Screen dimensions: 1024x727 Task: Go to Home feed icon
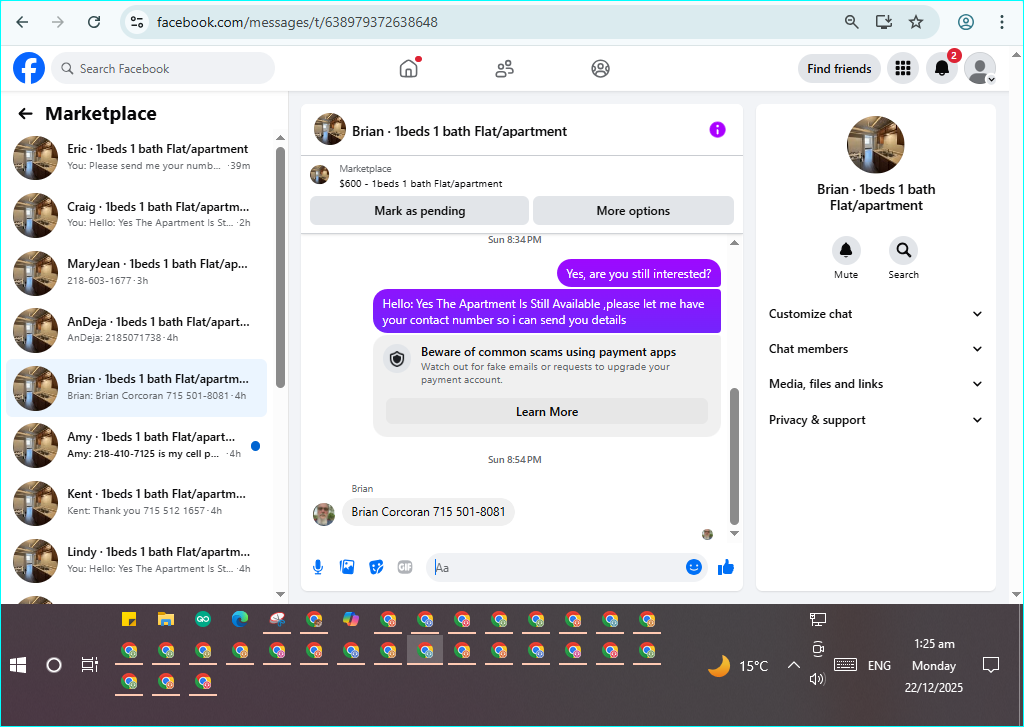[408, 69]
